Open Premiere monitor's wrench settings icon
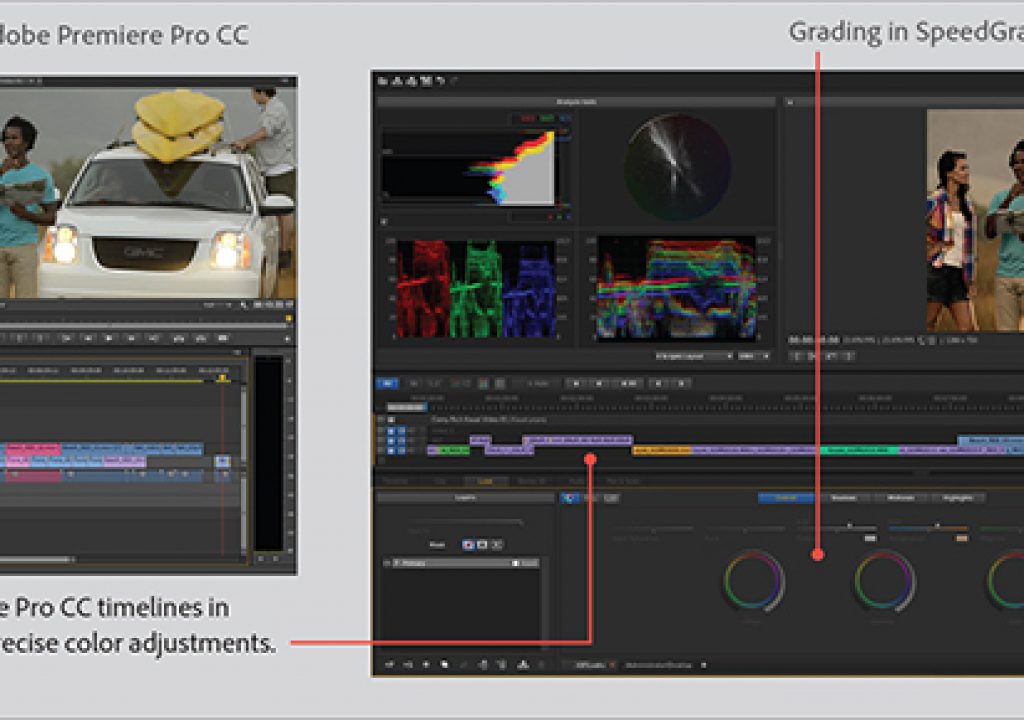The width and height of the screenshot is (1024, 720). (x=243, y=306)
